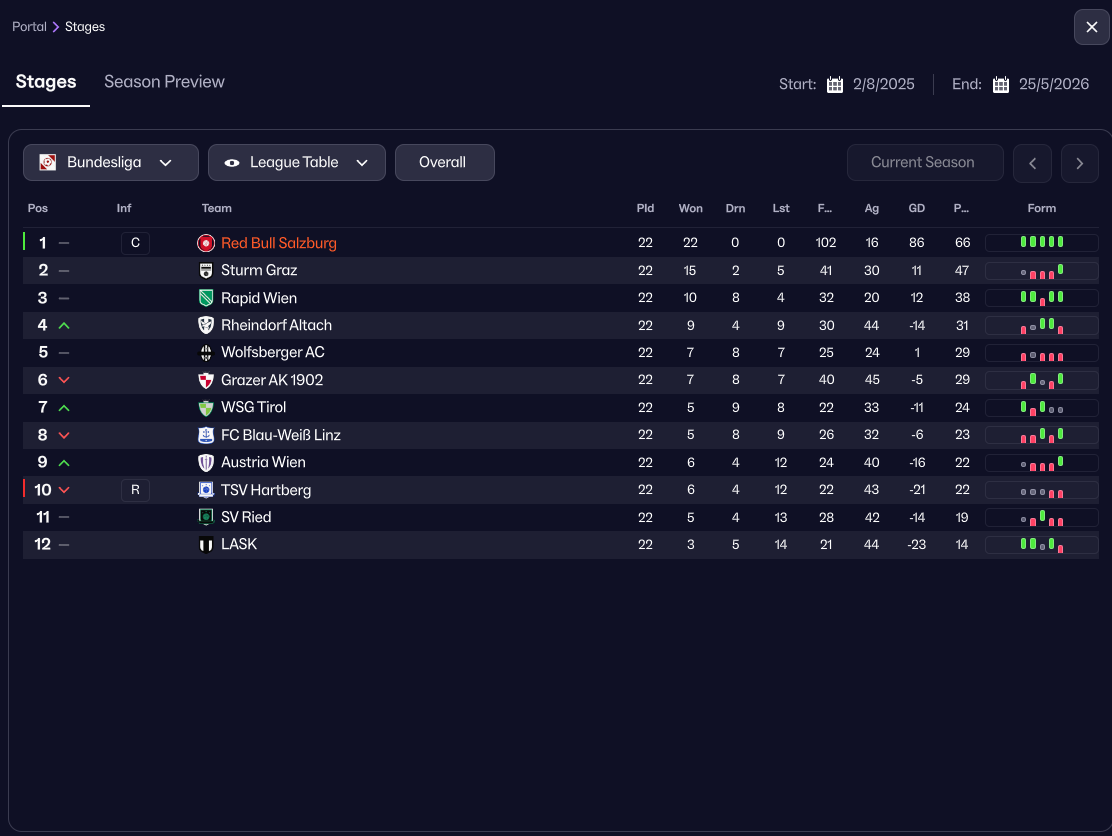This screenshot has width=1112, height=836.
Task: Click the Overall button
Action: [x=444, y=162]
